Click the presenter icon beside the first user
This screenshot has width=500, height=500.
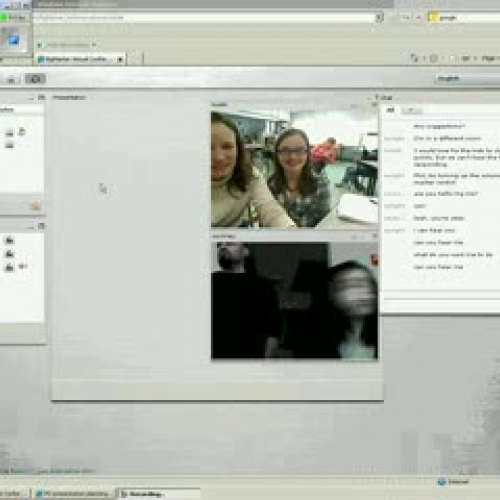pos(22,132)
